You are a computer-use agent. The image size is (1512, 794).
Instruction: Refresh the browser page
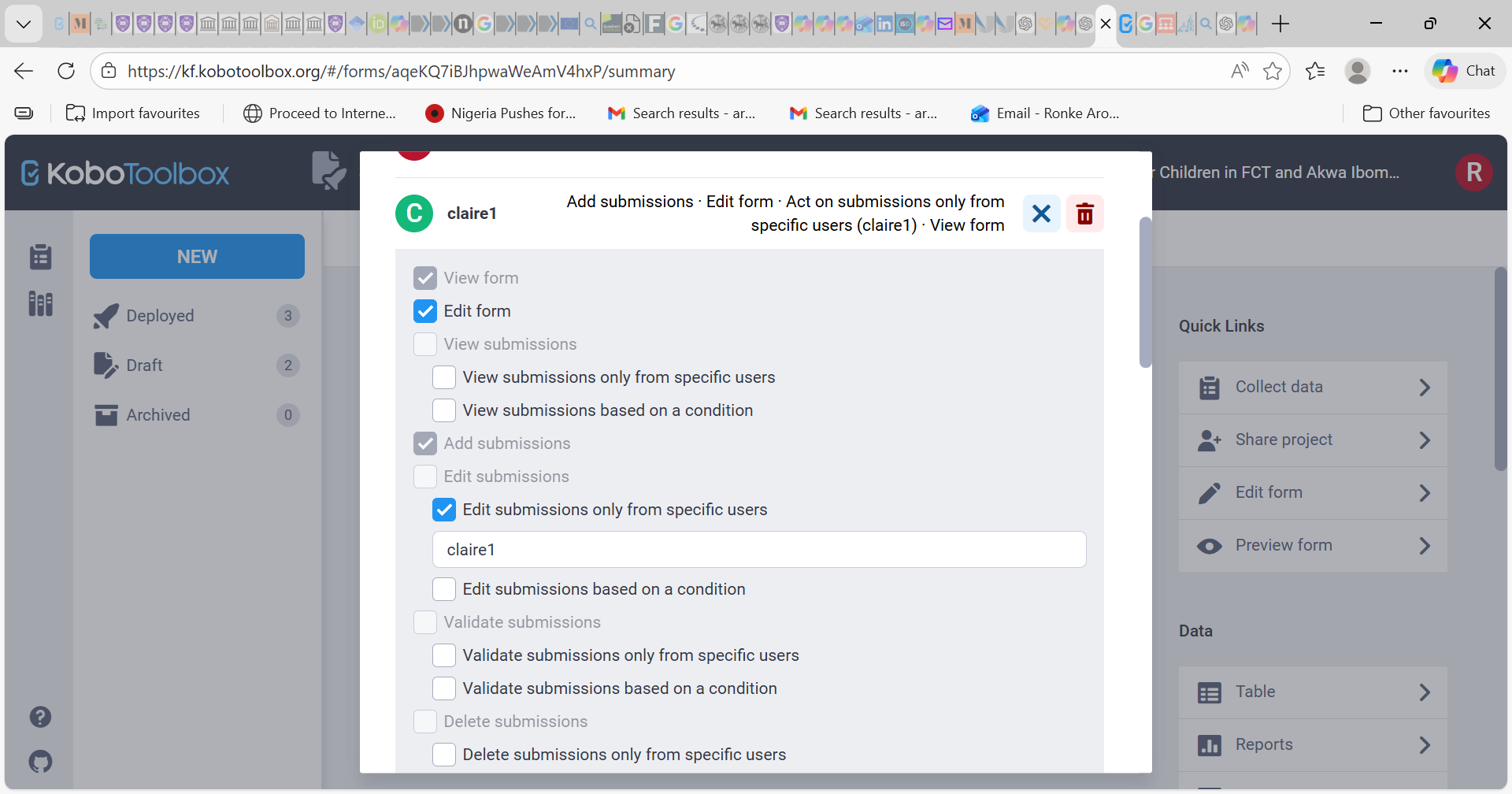(66, 71)
